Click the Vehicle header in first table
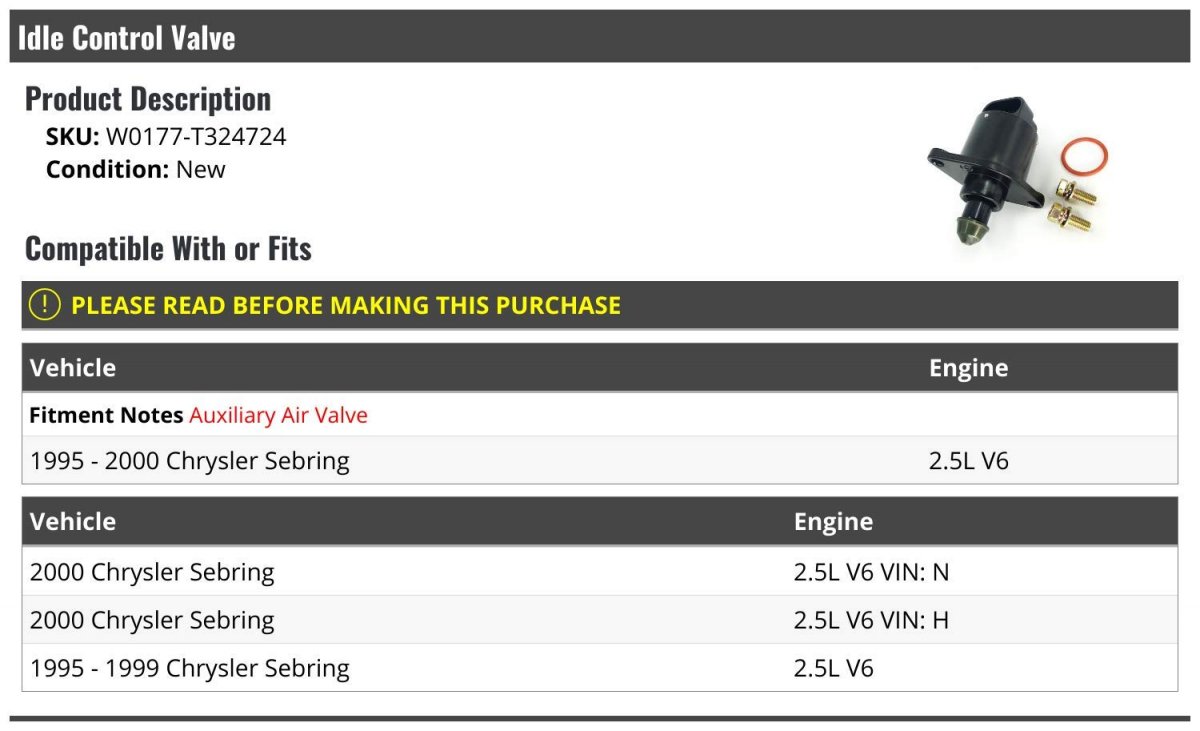The width and height of the screenshot is (1200, 731). 73,367
